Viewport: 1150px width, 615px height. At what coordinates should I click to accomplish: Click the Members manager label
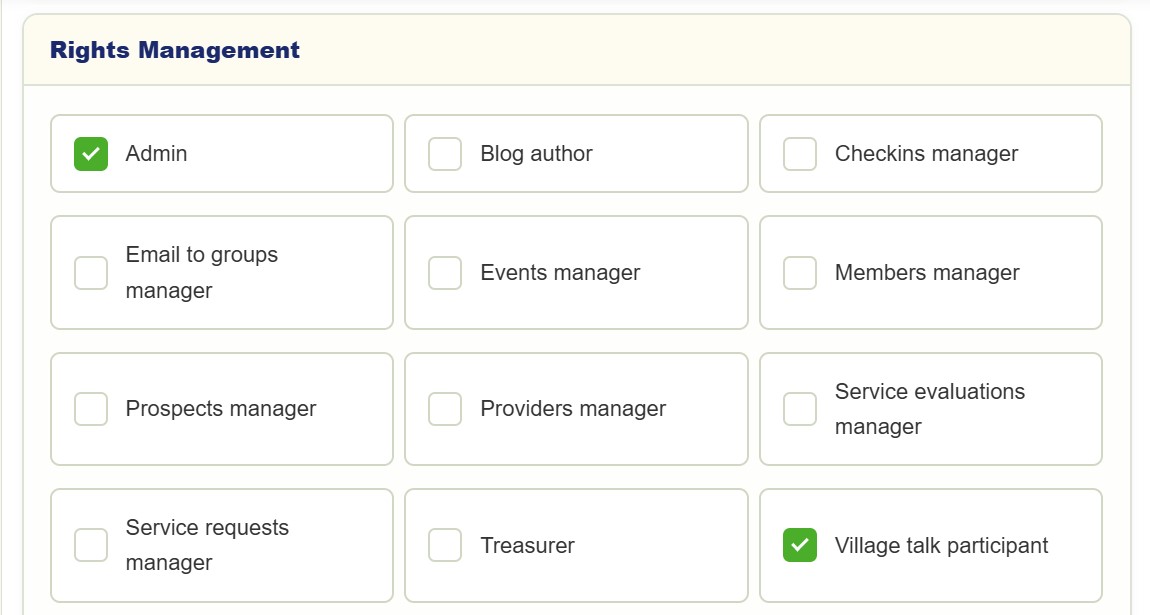tap(927, 273)
